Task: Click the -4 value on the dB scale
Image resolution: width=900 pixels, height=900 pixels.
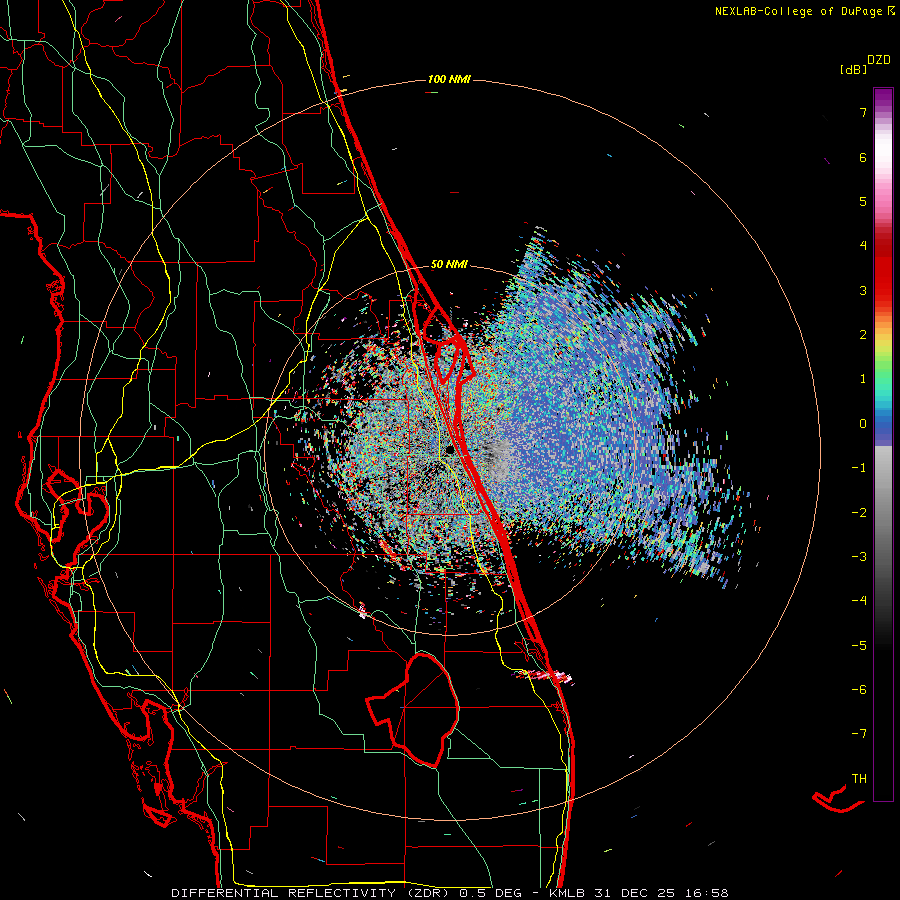Action: point(859,601)
